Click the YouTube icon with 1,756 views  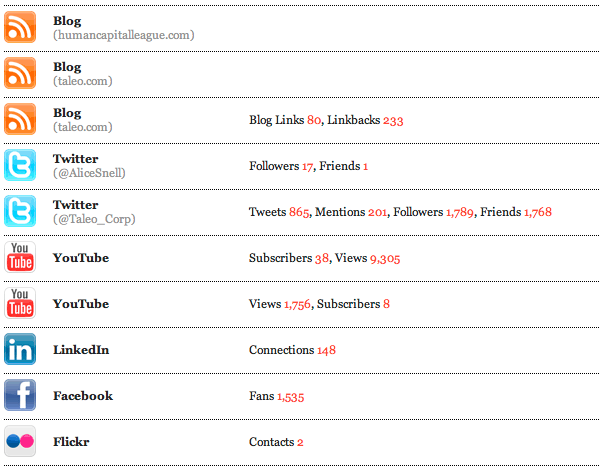(x=20, y=303)
